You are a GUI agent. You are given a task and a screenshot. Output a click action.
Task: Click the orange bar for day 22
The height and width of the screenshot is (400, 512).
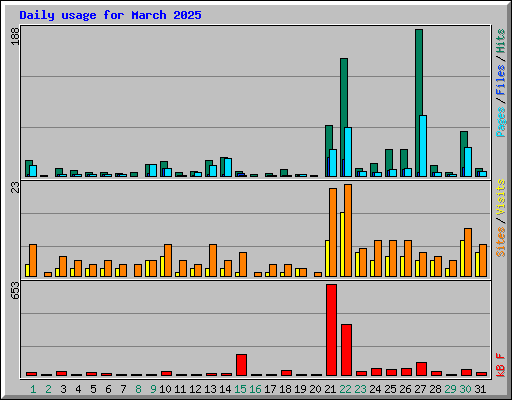pyautogui.click(x=348, y=230)
